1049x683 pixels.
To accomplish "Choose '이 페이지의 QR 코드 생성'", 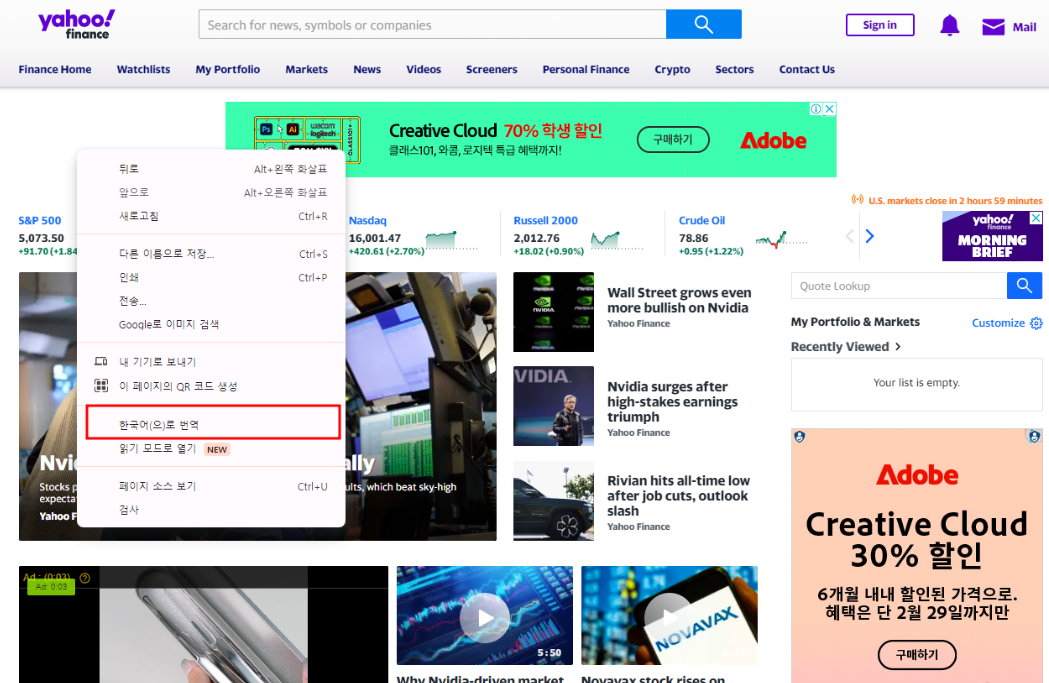I will [211, 386].
